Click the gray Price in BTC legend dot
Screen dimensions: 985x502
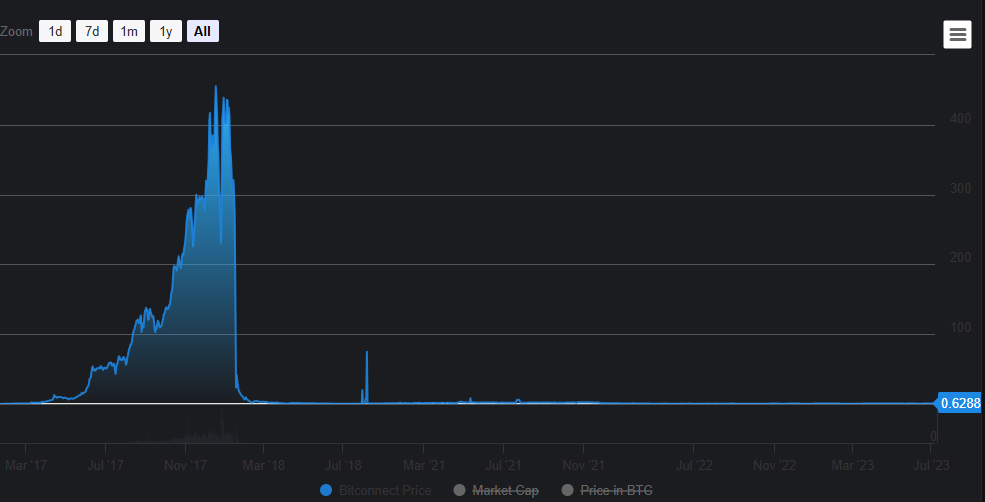[x=568, y=490]
